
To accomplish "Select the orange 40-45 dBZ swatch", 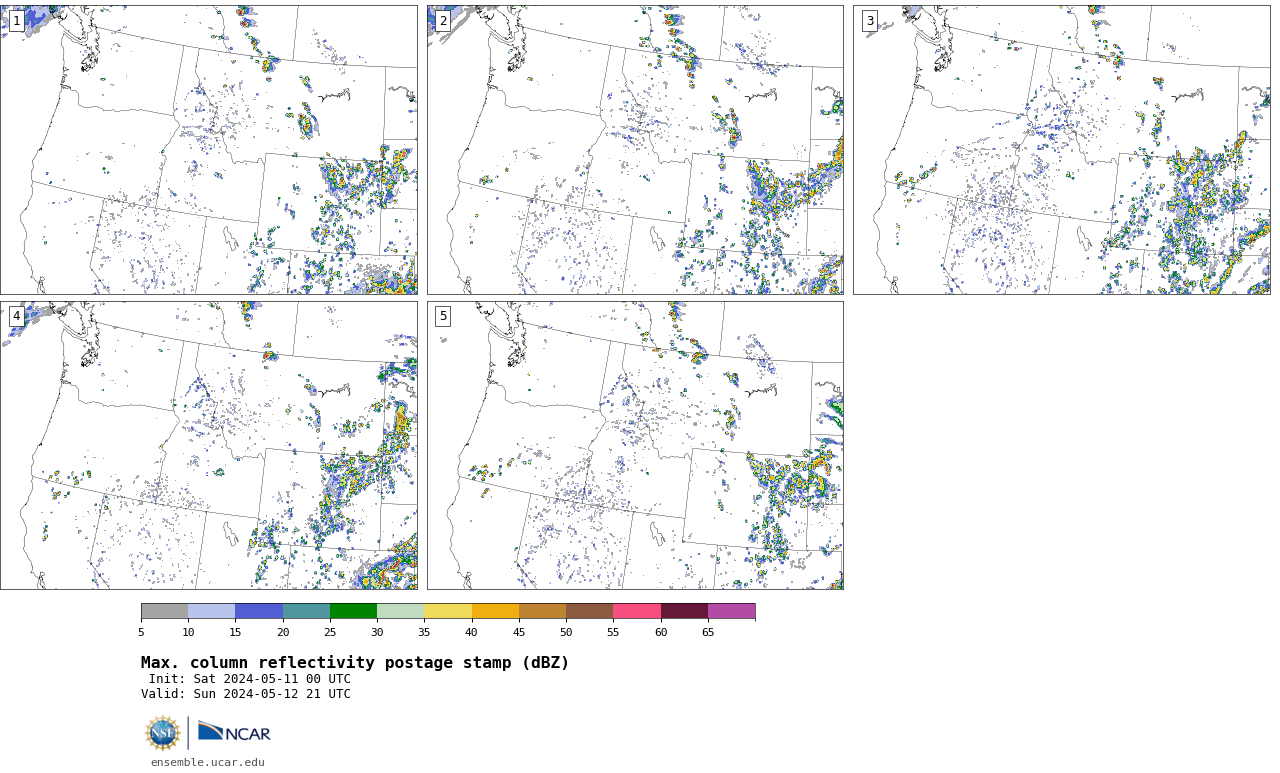I will (x=495, y=611).
